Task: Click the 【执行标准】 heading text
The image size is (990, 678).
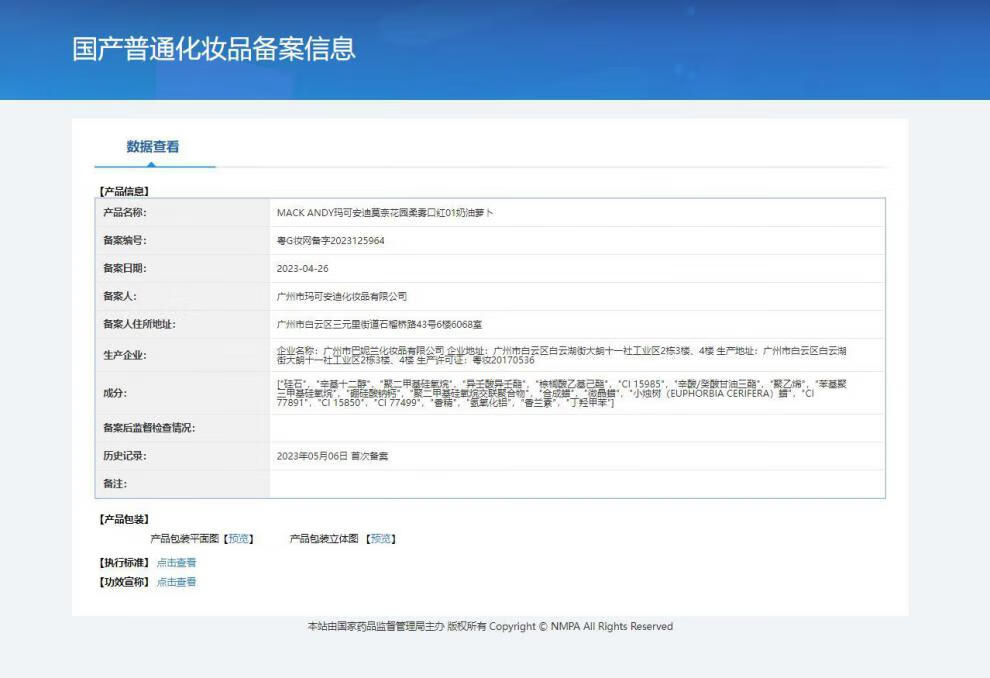Action: tap(124, 562)
